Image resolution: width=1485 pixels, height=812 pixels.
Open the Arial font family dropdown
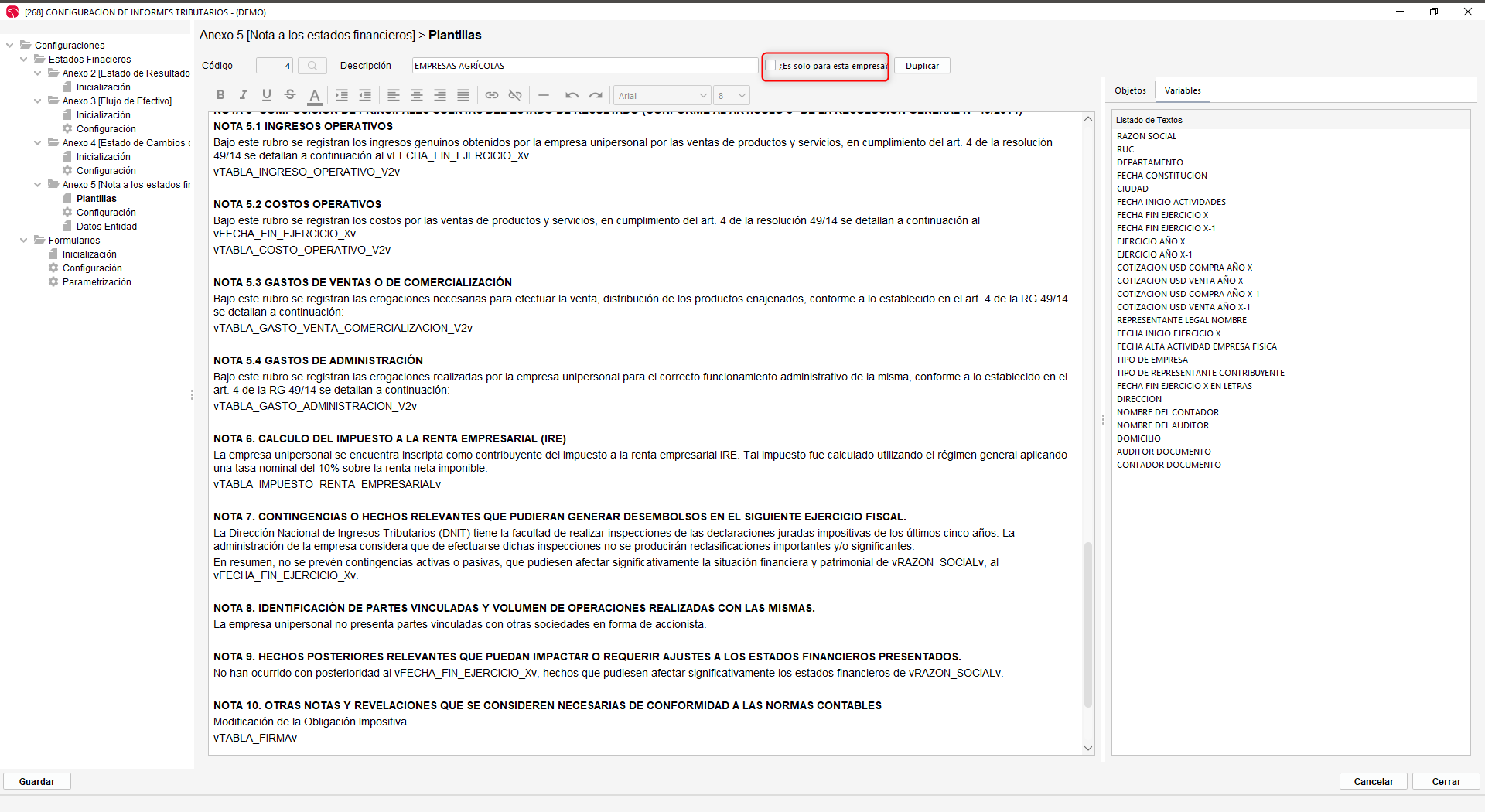click(x=662, y=96)
